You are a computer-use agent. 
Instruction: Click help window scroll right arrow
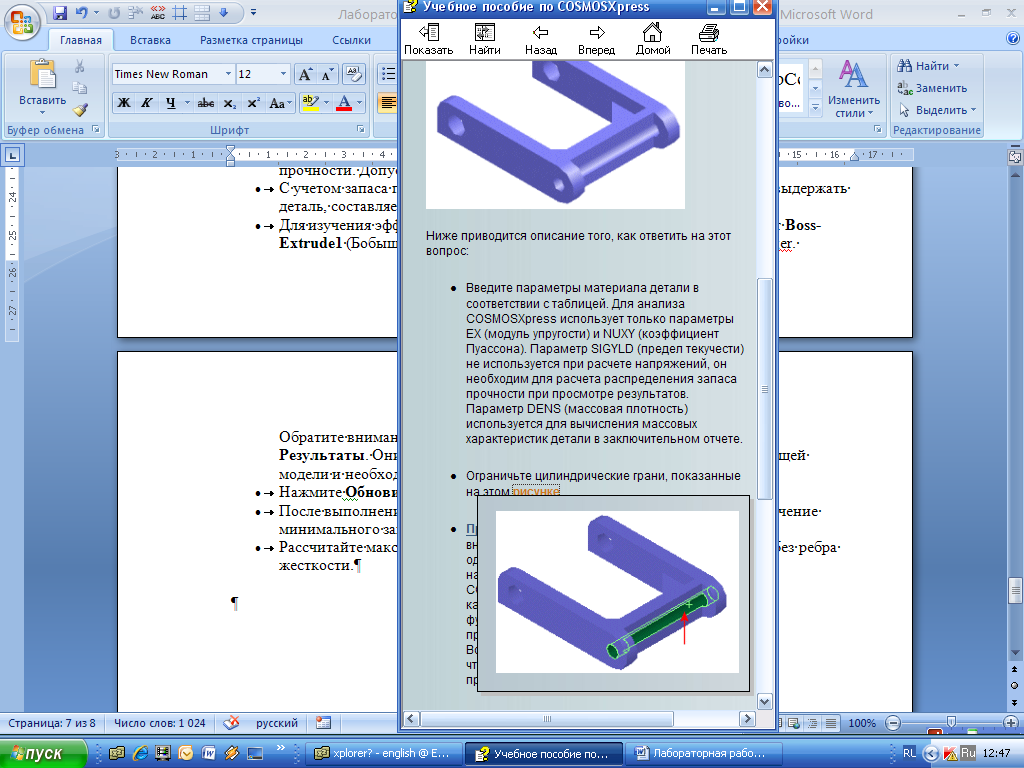coord(747,718)
